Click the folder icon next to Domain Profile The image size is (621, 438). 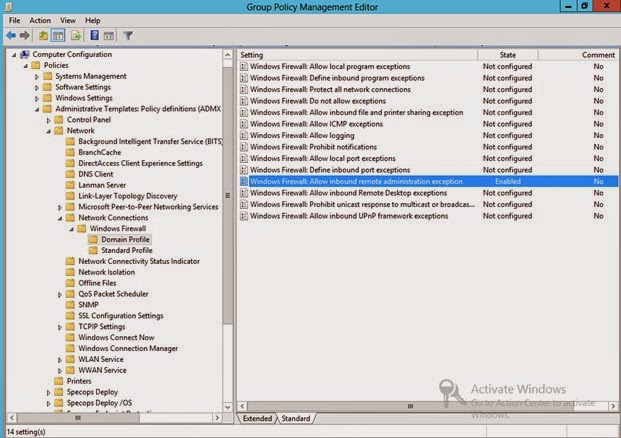93,239
